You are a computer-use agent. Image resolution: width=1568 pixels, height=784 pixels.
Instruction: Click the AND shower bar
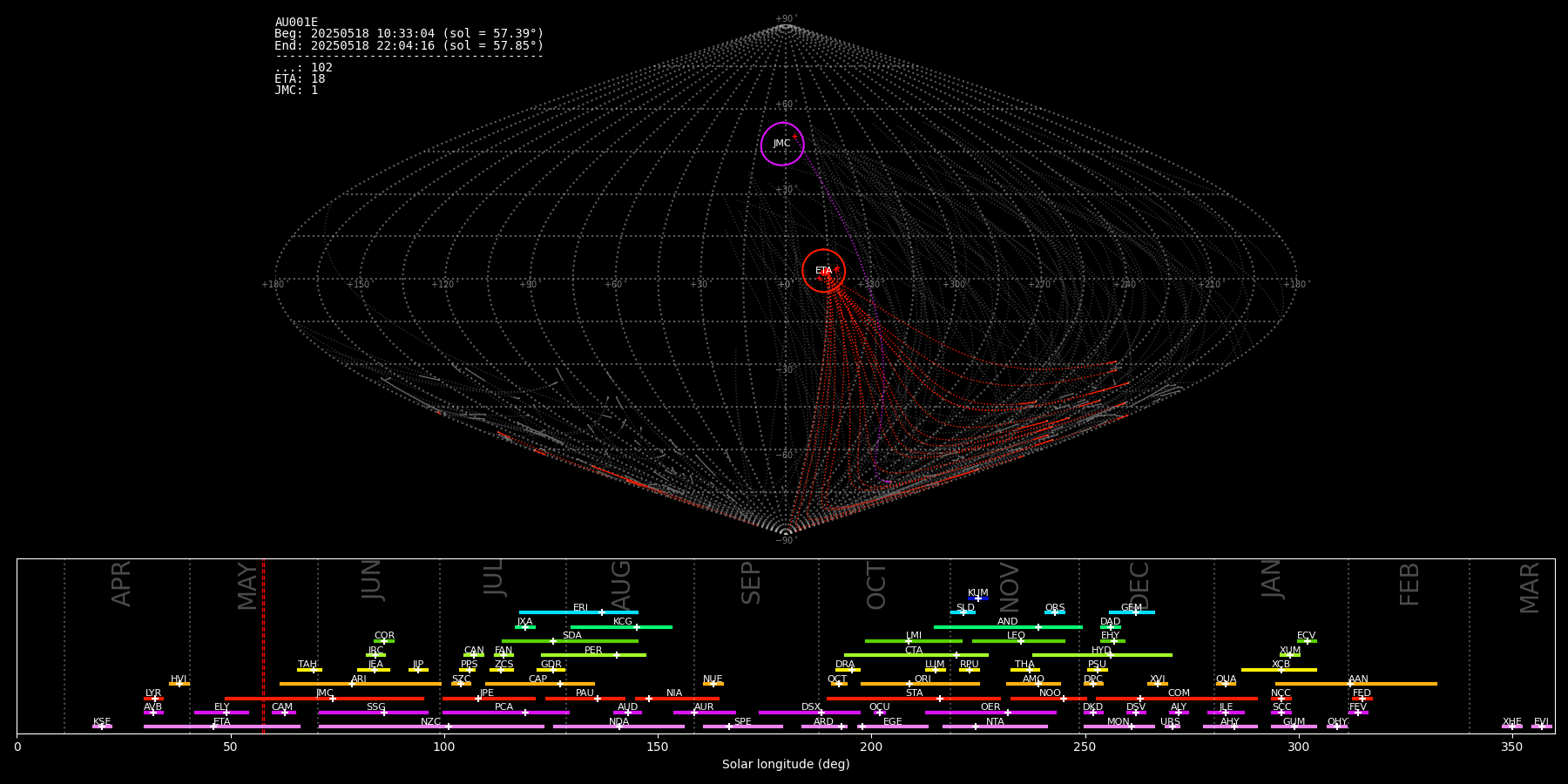click(1008, 626)
